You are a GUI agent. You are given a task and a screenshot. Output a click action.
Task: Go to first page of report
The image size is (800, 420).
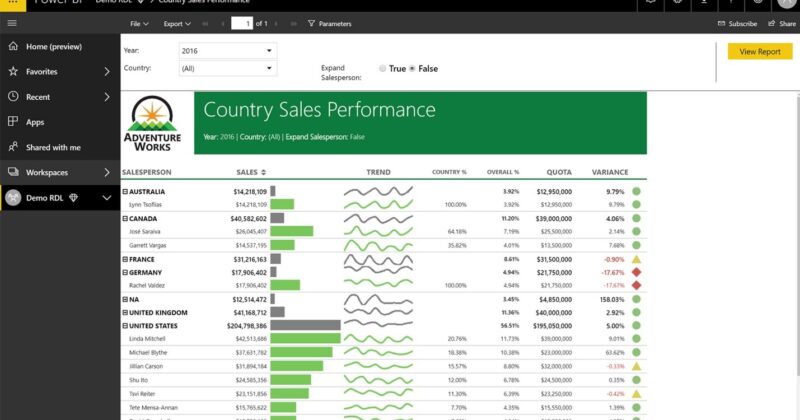(205, 23)
